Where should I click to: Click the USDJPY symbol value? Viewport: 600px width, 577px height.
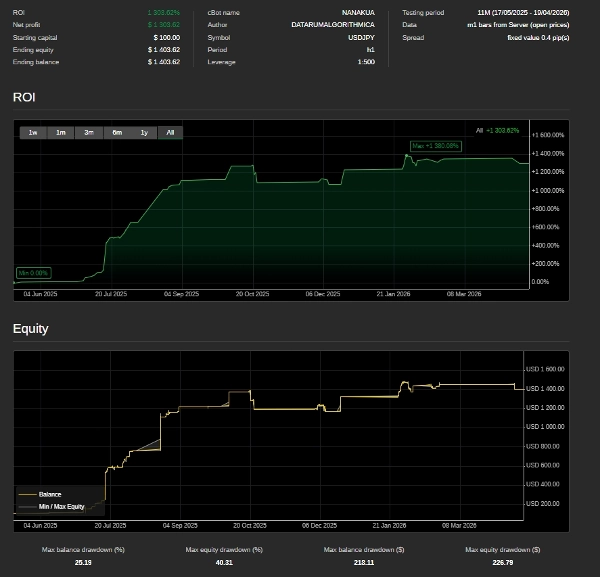point(361,37)
